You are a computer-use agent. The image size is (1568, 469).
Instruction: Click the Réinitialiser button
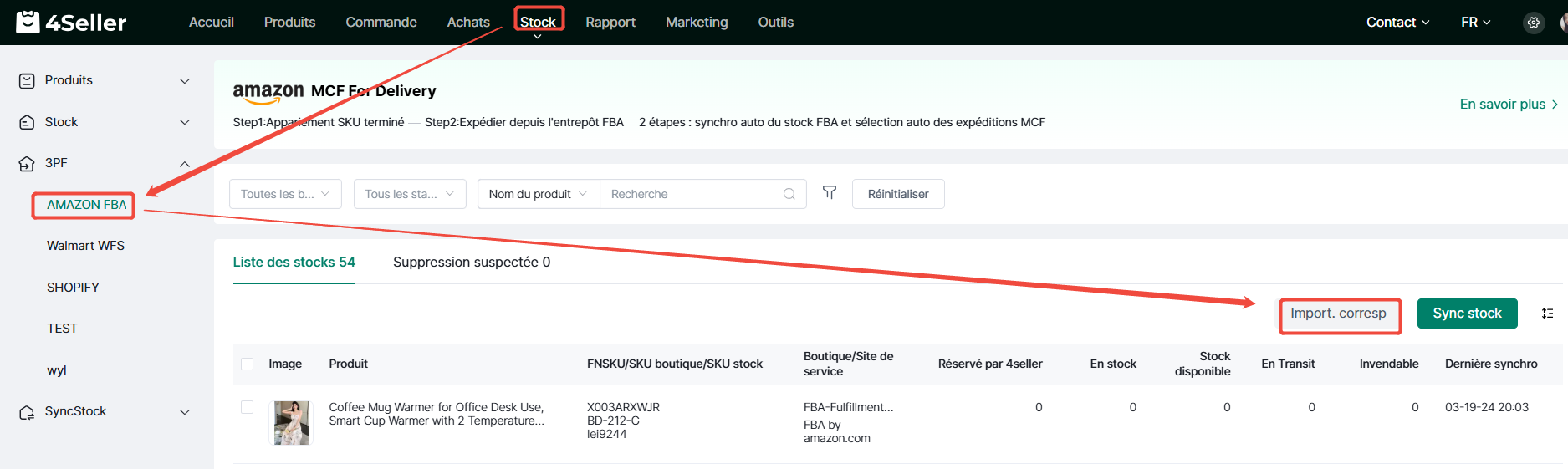(897, 194)
